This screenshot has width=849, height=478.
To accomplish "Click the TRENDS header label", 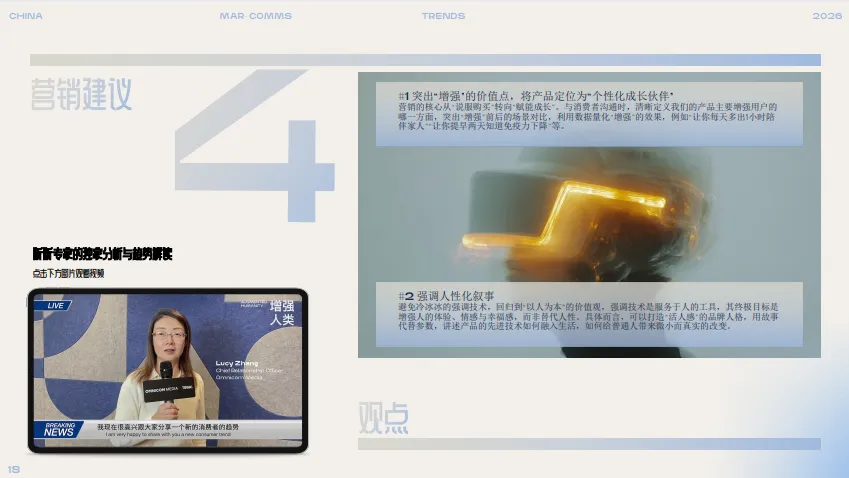I will click(x=443, y=16).
